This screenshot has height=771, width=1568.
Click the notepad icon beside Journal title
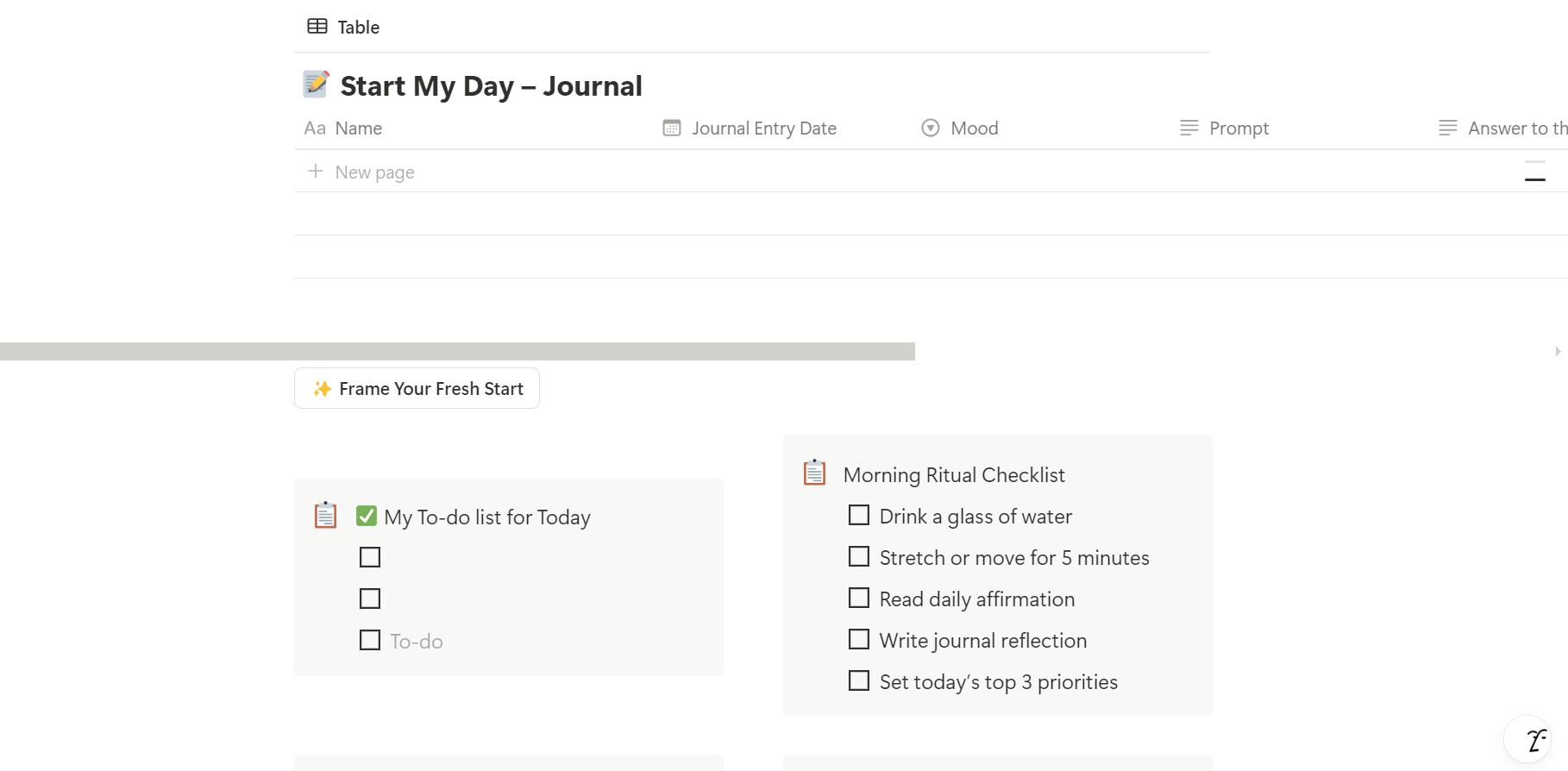(x=316, y=85)
